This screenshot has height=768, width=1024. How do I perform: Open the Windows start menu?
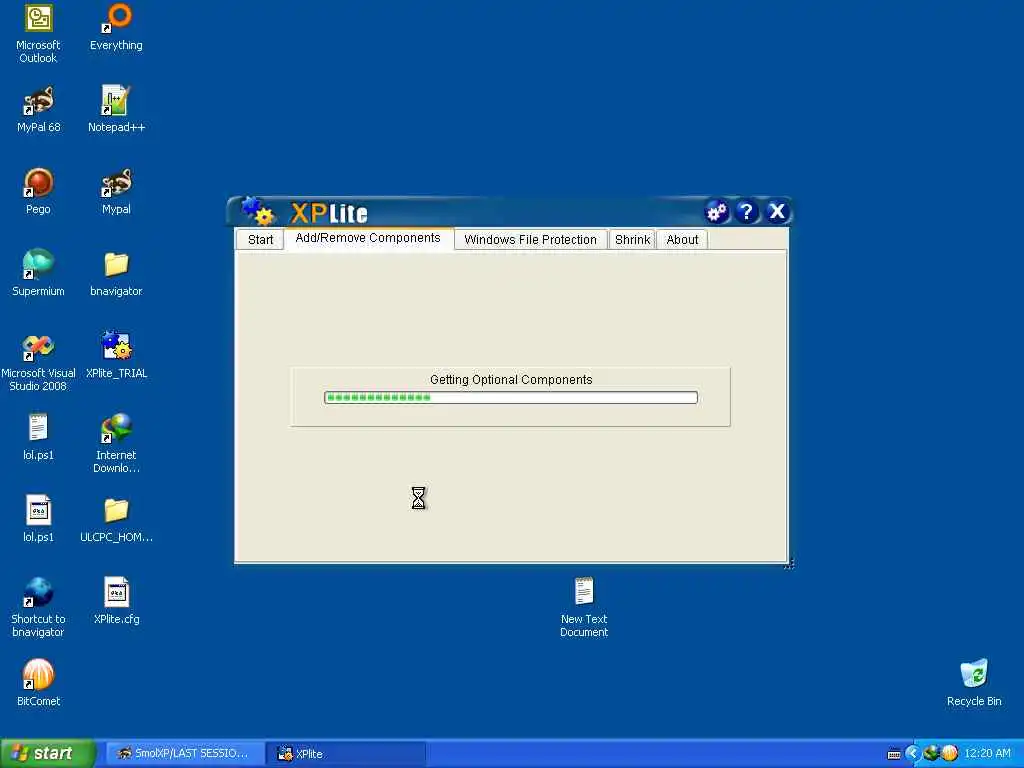[x=48, y=753]
